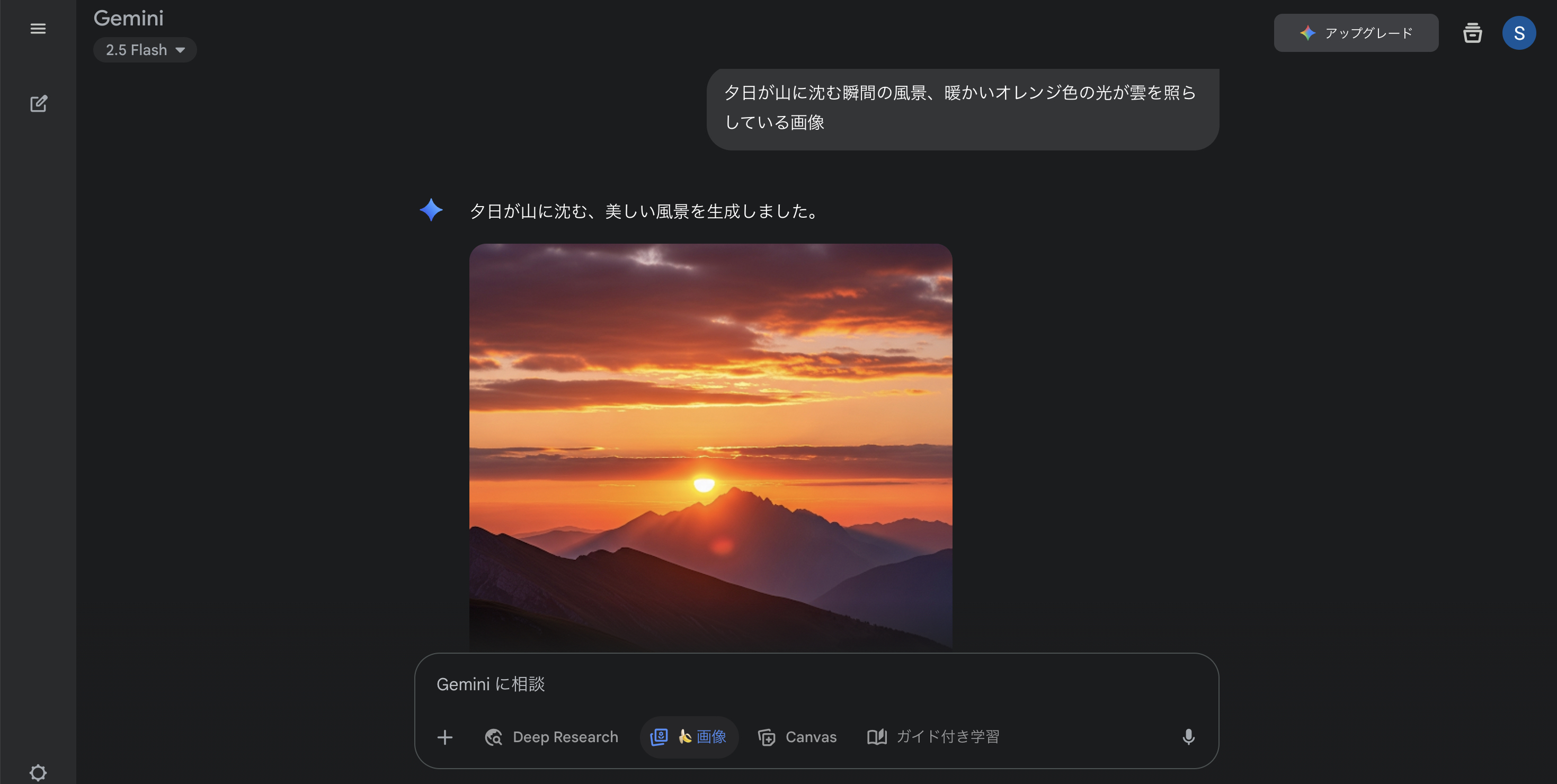This screenshot has width=1557, height=784.
Task: Toggle the 画像 image tool chip
Action: 689,737
